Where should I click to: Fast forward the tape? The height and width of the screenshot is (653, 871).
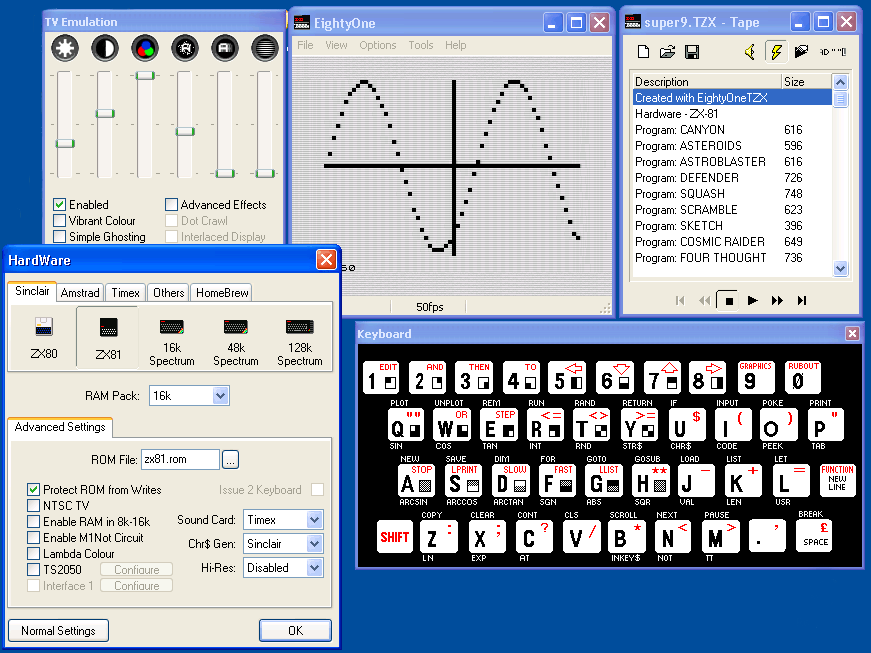tap(777, 301)
